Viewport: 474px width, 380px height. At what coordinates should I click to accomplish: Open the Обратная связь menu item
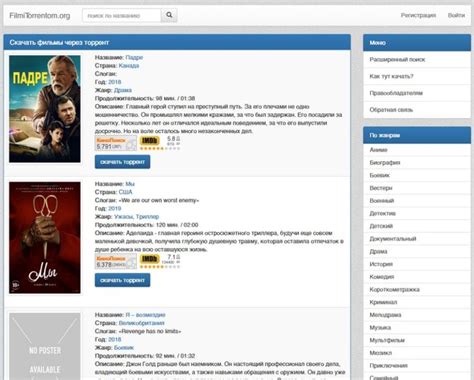pyautogui.click(x=417, y=110)
